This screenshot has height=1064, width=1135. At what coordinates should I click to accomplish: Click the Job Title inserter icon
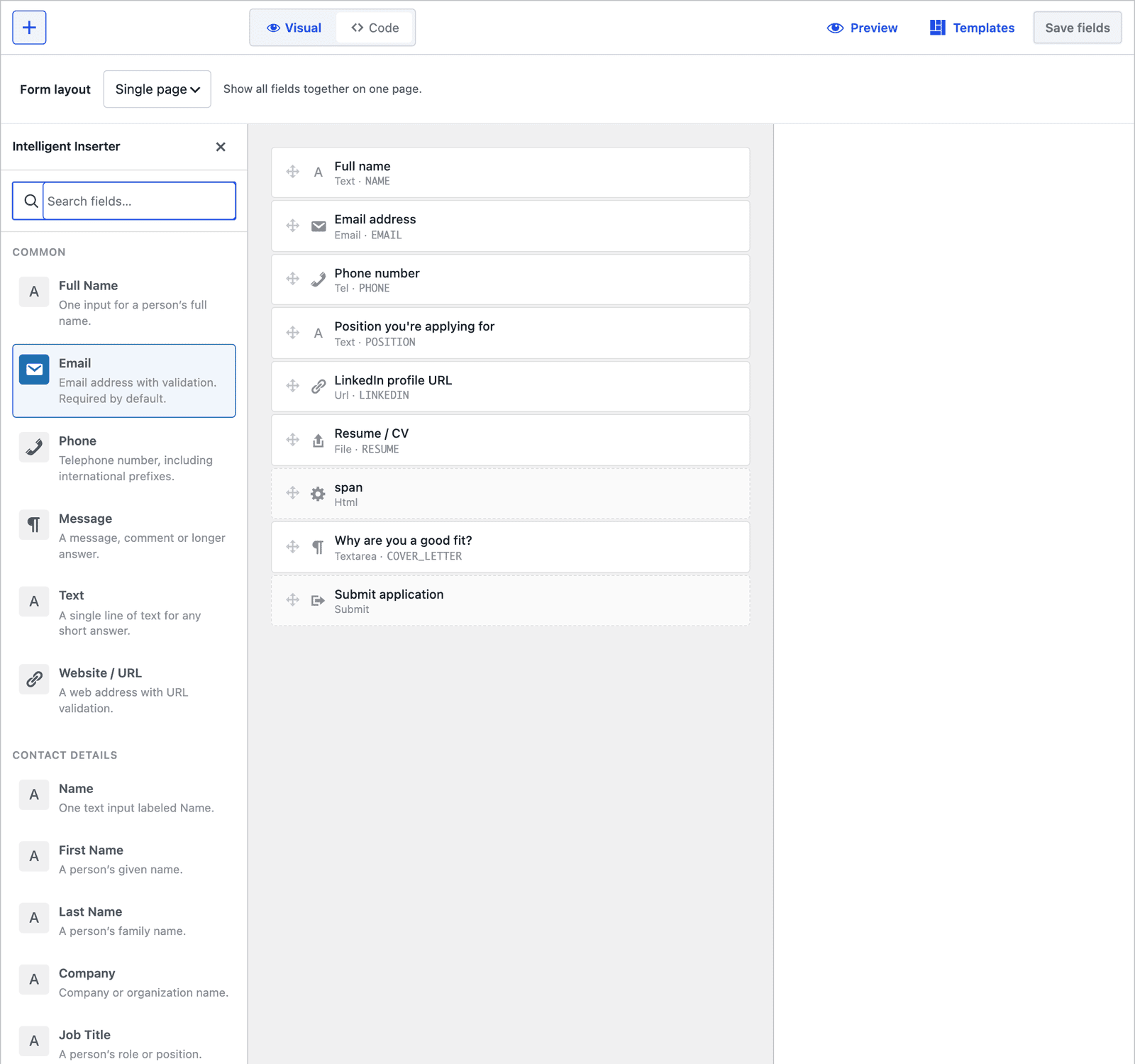pos(34,1041)
